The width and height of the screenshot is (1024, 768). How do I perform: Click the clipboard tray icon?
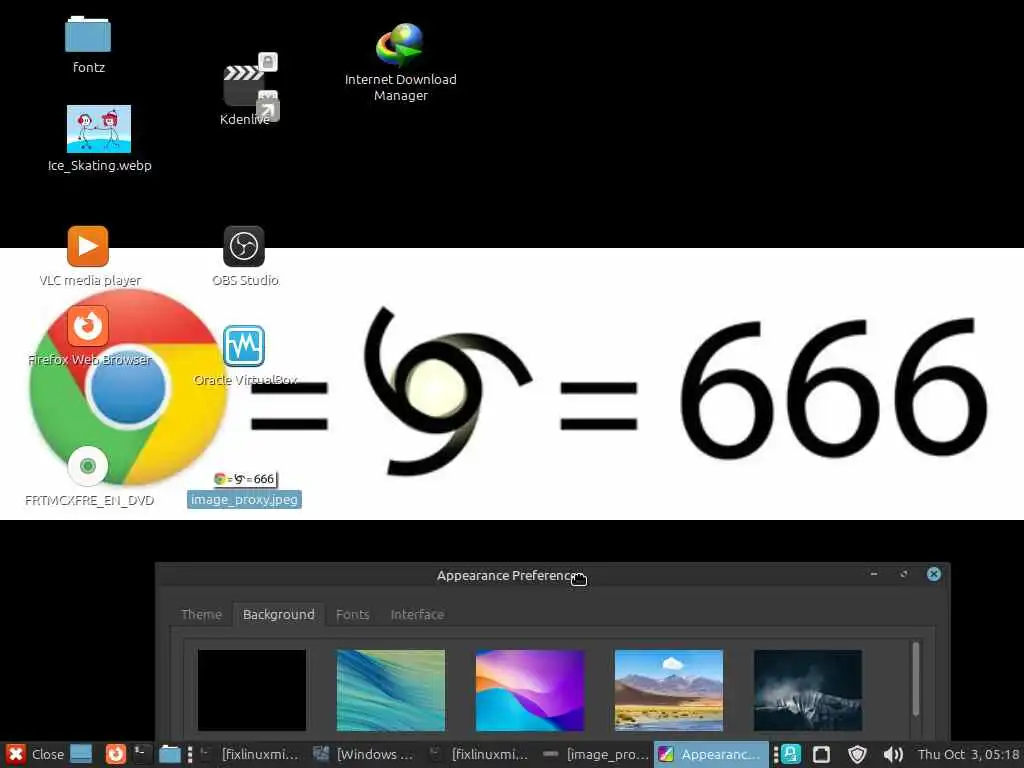[x=822, y=754]
